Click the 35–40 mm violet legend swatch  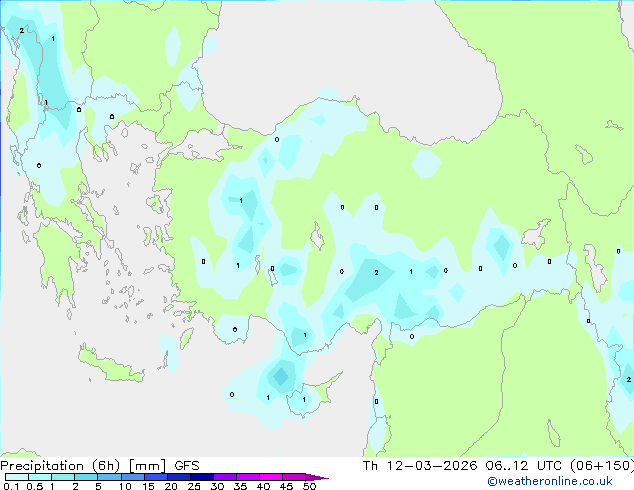247,477
